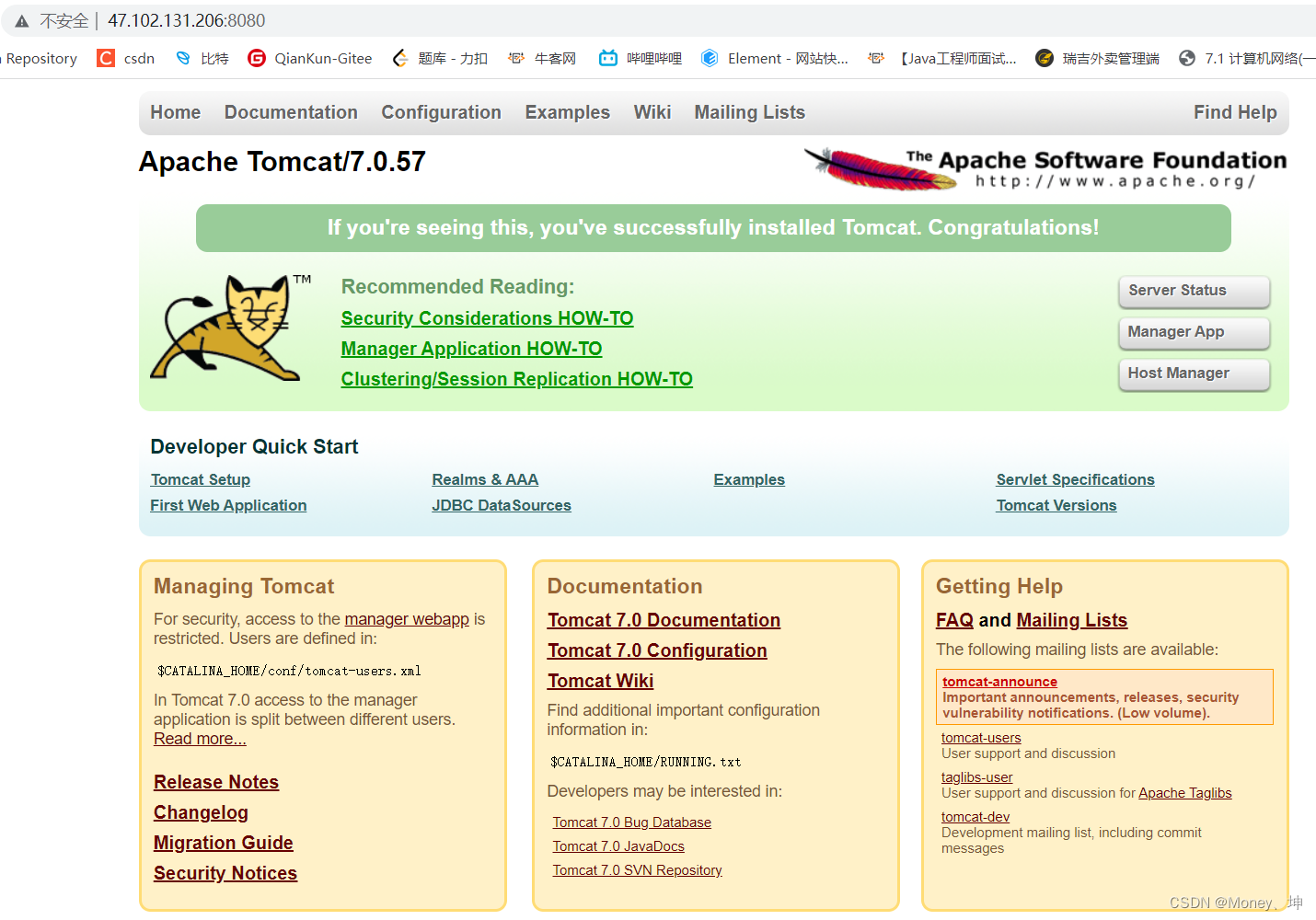Open the JDBC DataSources link
The height and width of the screenshot is (920, 1316).
coord(502,505)
